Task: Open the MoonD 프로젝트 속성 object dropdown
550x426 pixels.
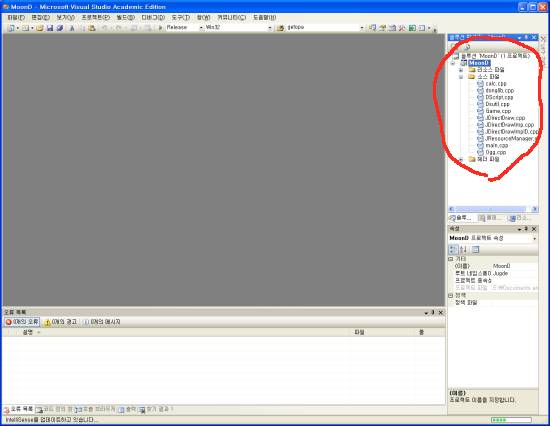Action: click(535, 238)
